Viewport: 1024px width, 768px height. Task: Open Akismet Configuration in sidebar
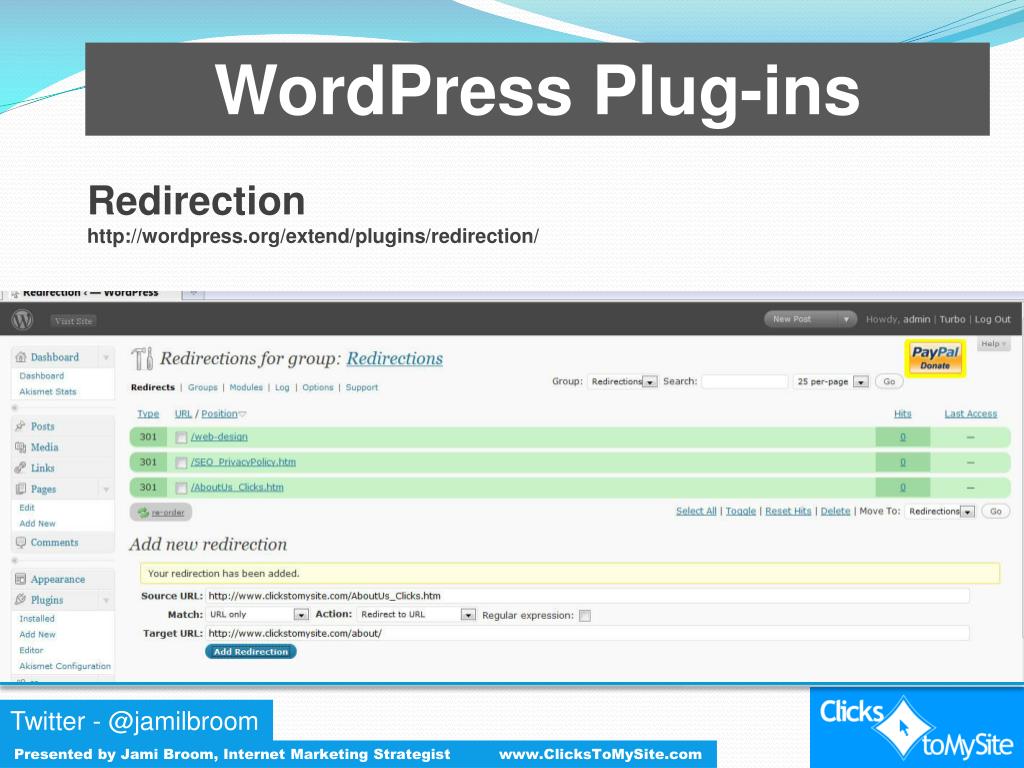click(65, 666)
